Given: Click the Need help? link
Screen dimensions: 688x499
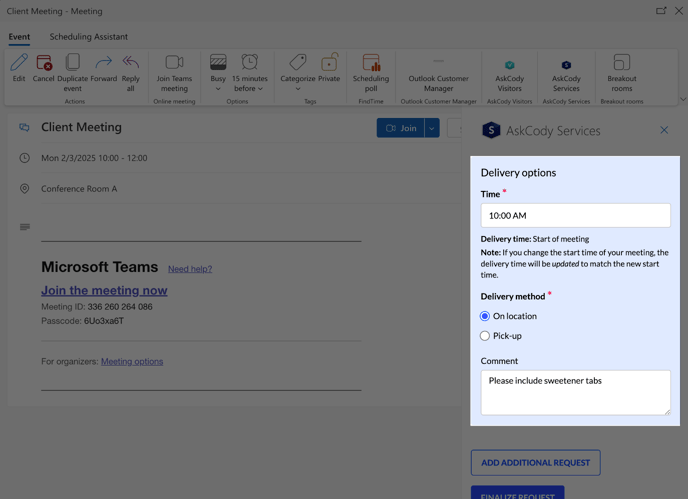Looking at the screenshot, I should (190, 269).
